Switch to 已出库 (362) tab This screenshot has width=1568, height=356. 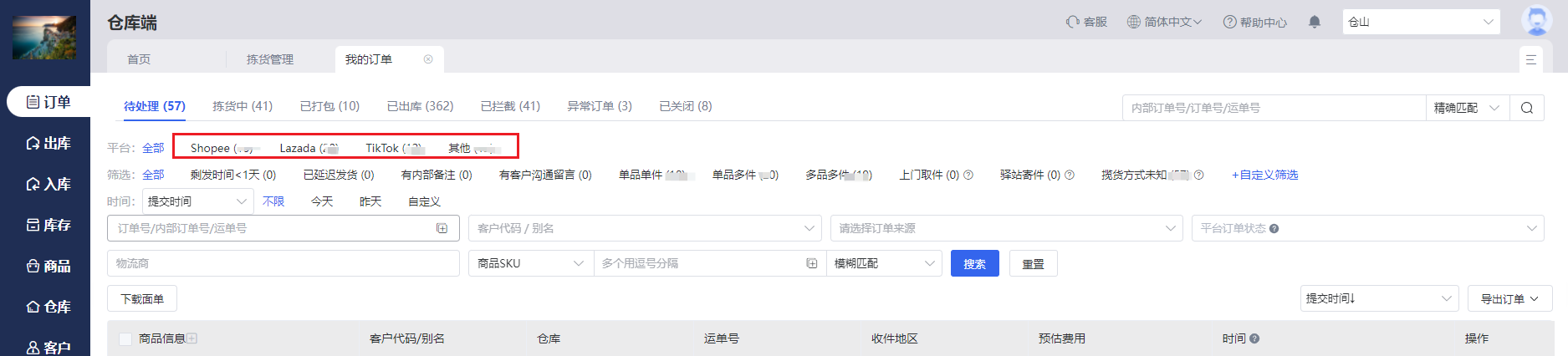point(420,106)
